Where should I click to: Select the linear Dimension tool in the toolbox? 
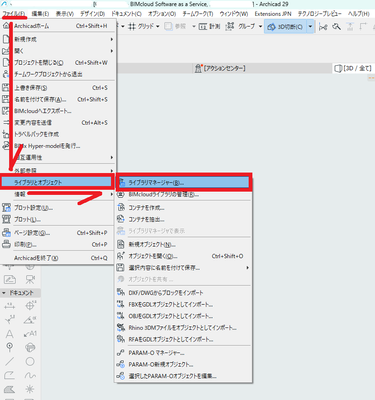pyautogui.click(x=10, y=305)
